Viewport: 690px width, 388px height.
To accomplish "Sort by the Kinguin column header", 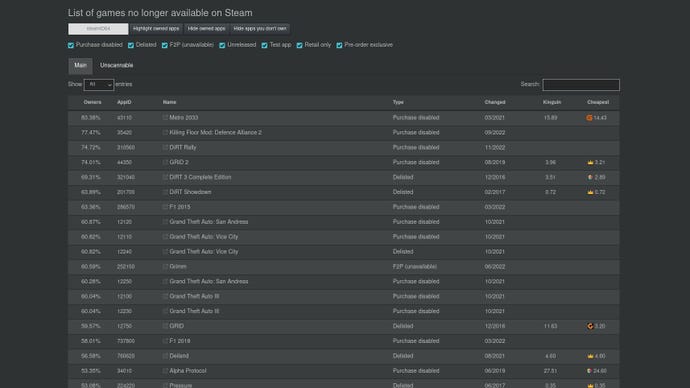I will click(x=552, y=102).
